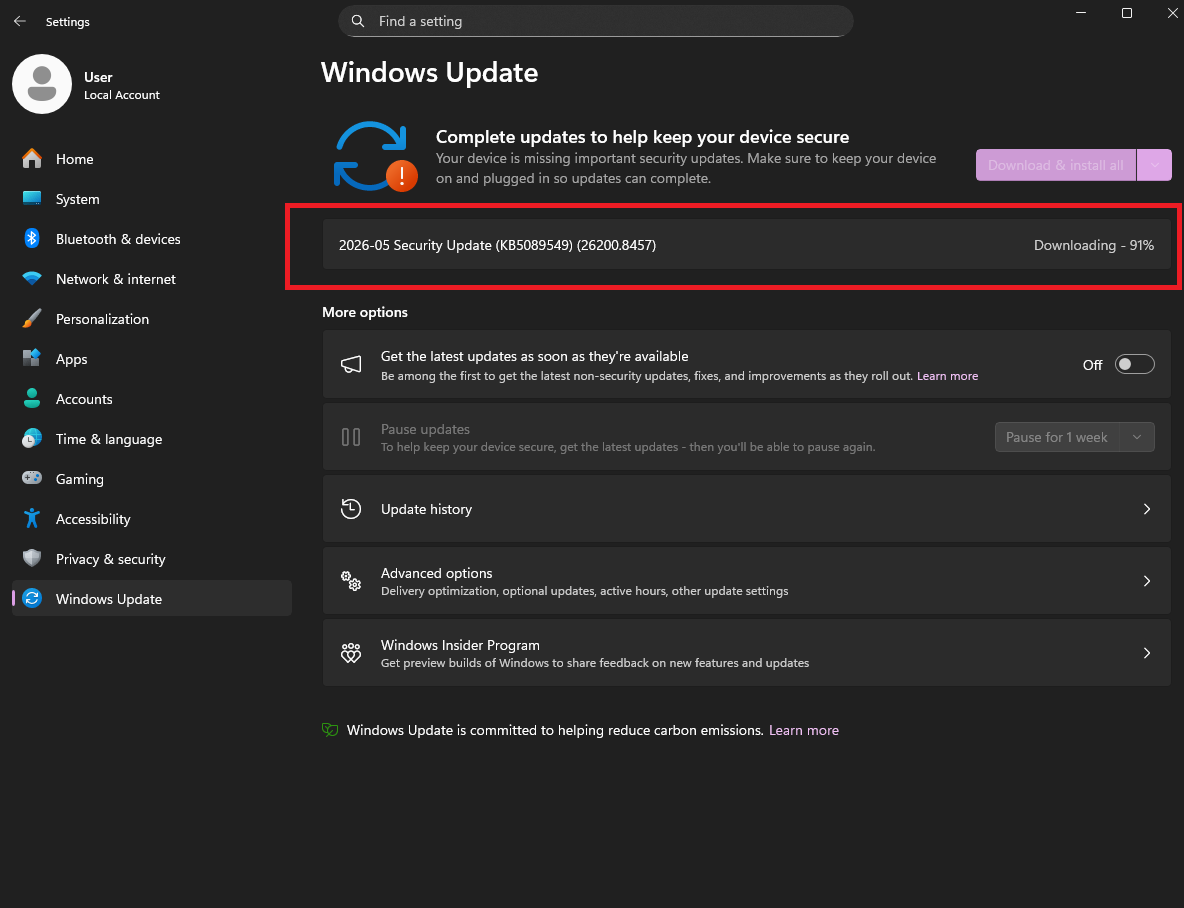
Task: Click the Home house icon in sidebar
Action: tap(32, 159)
